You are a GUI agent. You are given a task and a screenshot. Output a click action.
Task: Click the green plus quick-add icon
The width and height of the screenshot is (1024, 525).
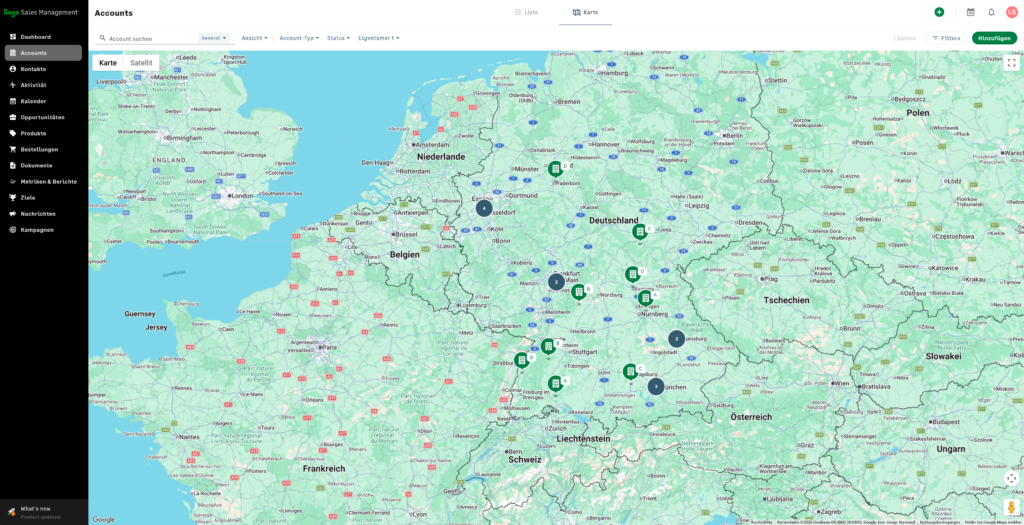point(939,12)
